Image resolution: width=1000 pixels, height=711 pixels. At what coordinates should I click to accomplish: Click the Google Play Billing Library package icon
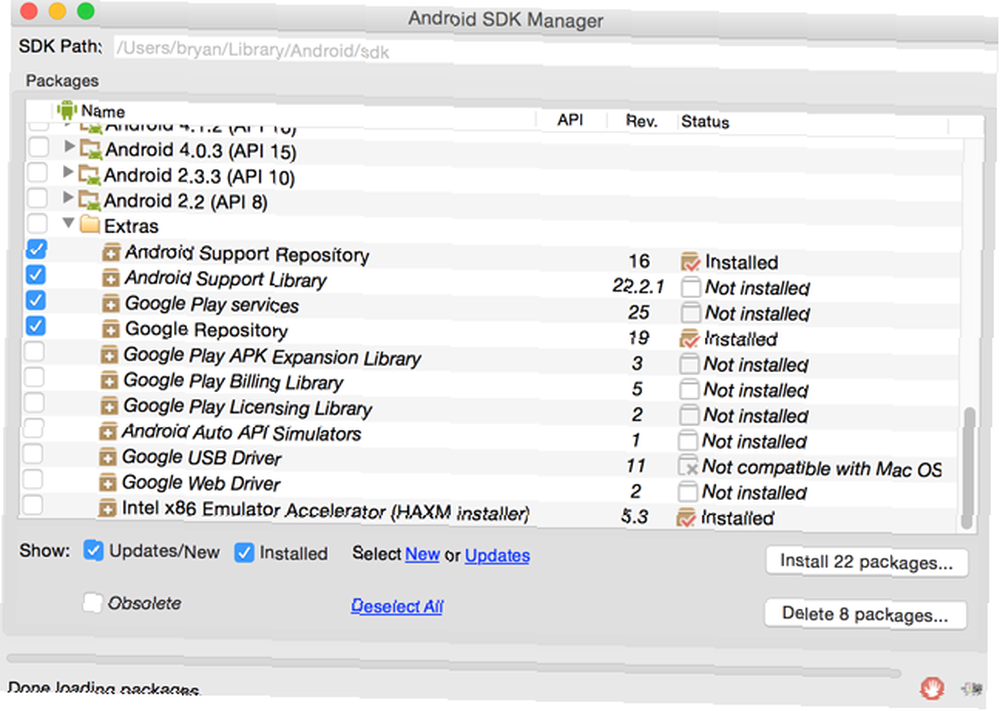tap(109, 380)
